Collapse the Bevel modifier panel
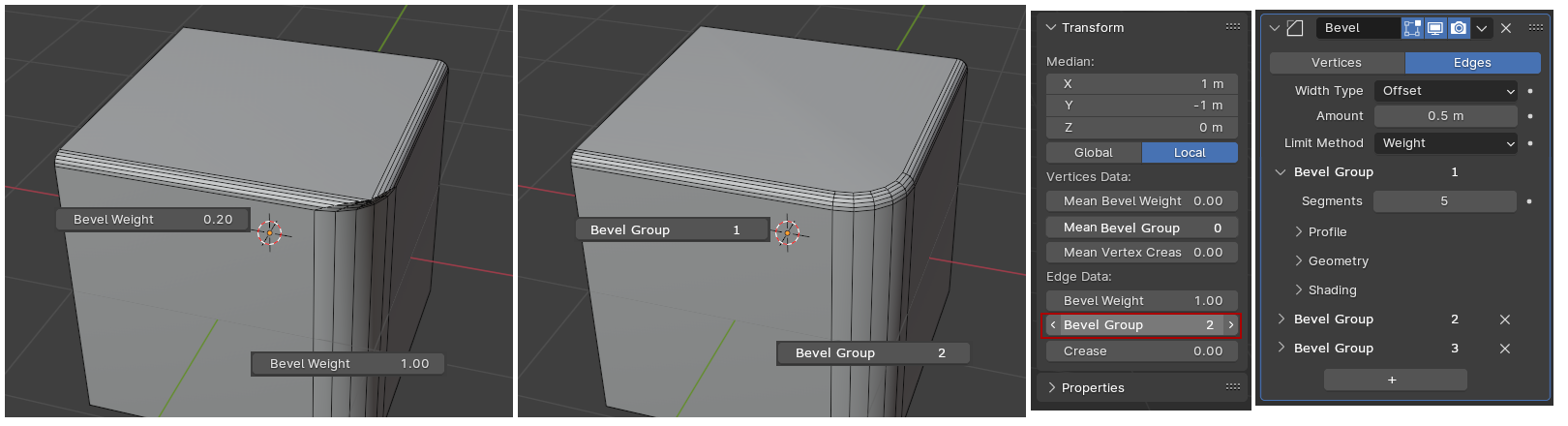The width and height of the screenshot is (1568, 426). click(x=1275, y=28)
